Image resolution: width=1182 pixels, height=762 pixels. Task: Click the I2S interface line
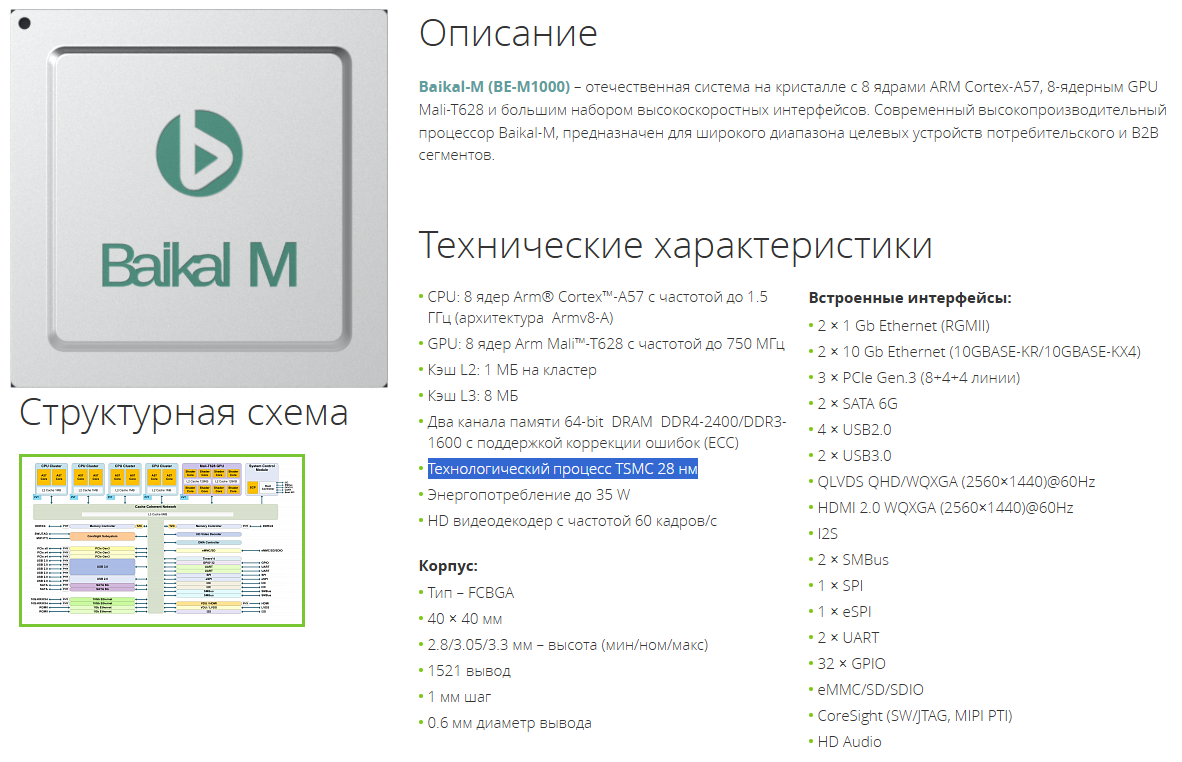[x=828, y=534]
